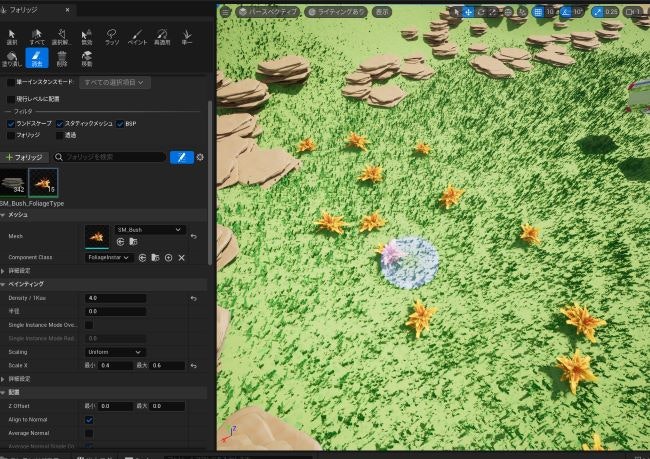
Task: Click +フォリッジ add button
Action: click(x=24, y=157)
